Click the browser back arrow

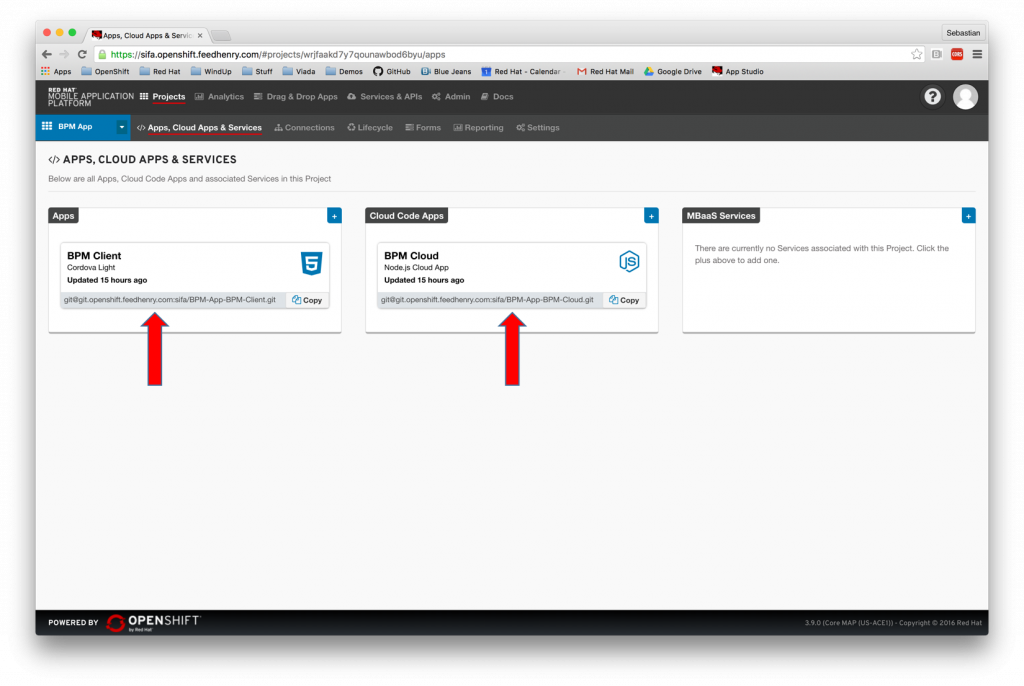click(x=46, y=54)
